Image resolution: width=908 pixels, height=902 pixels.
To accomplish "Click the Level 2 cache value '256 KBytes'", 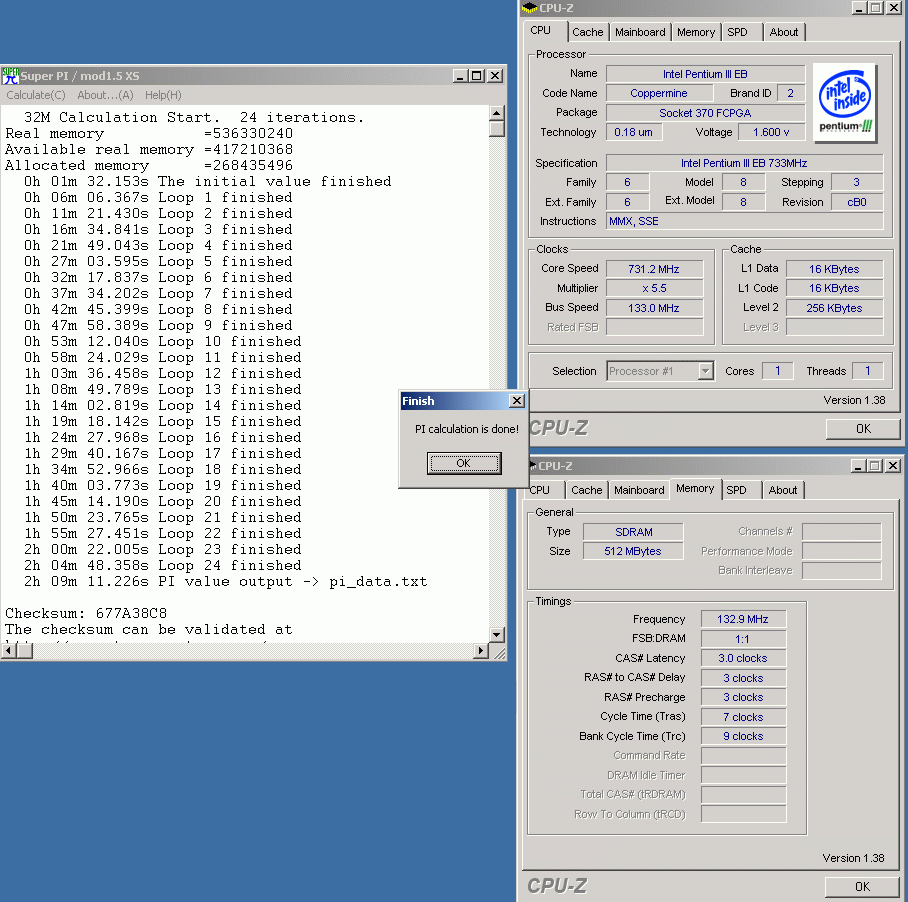I will pyautogui.click(x=834, y=308).
